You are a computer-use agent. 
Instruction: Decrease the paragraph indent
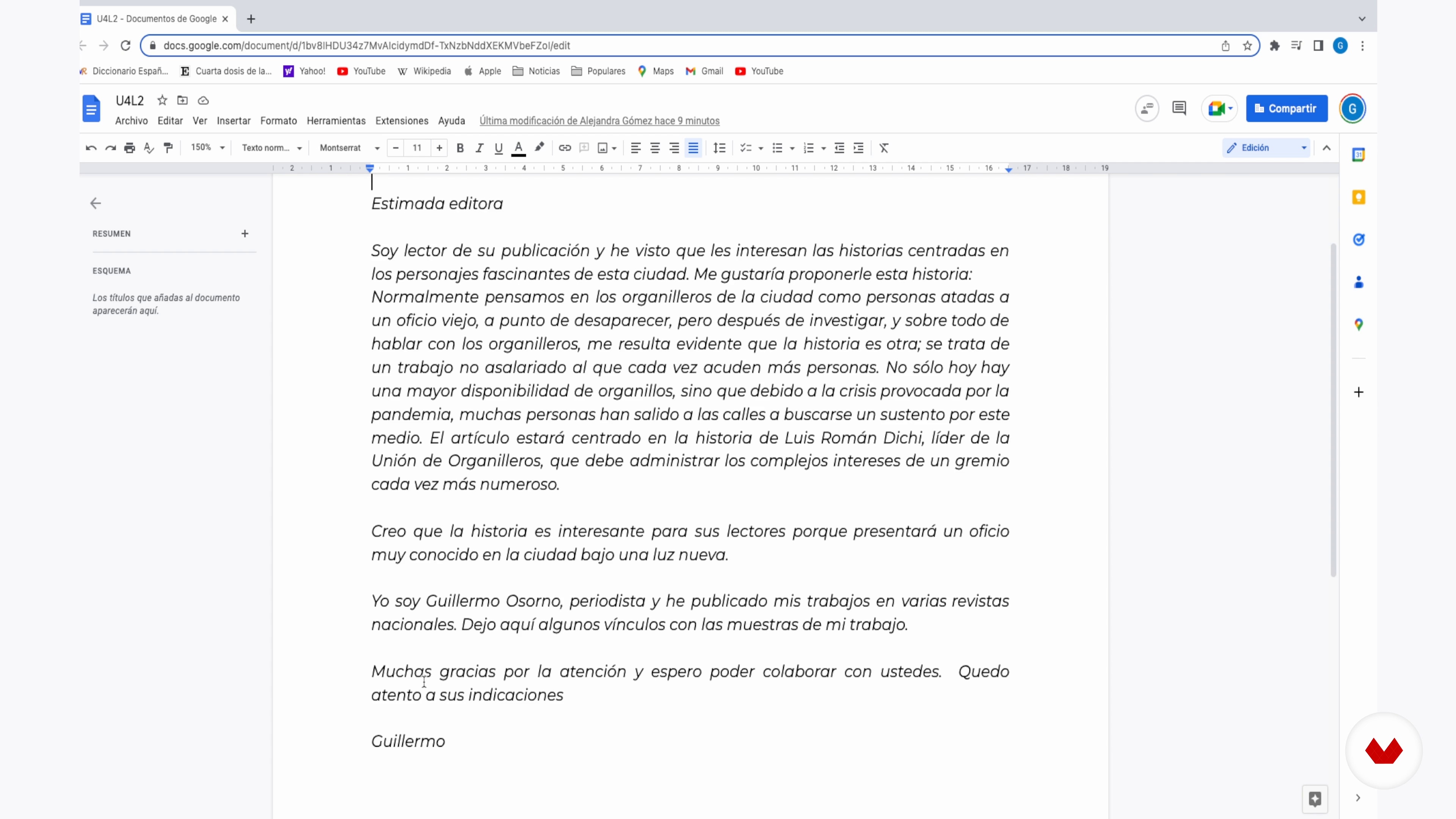839,148
